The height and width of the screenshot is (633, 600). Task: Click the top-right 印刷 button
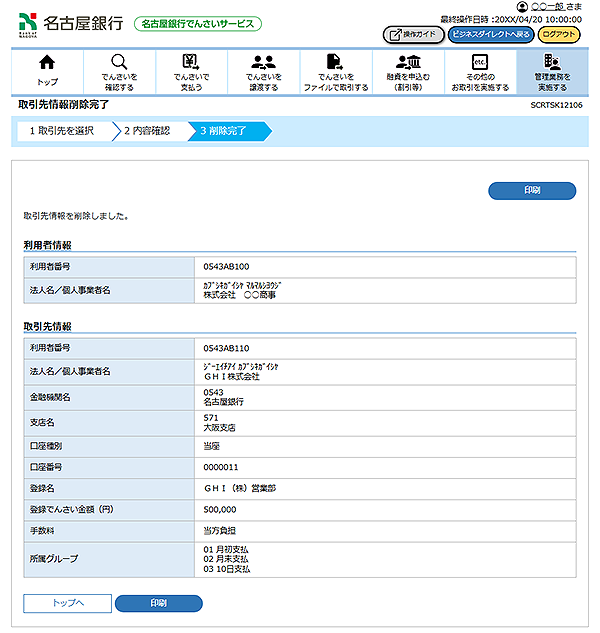(531, 190)
